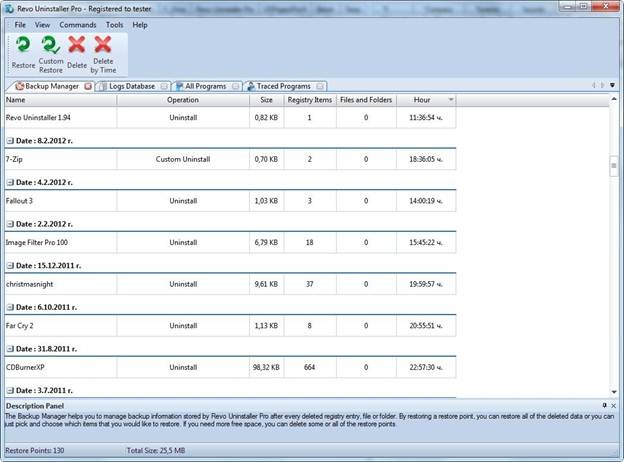Image resolution: width=624 pixels, height=462 pixels.
Task: Click the Delete by Time icon
Action: tap(102, 46)
